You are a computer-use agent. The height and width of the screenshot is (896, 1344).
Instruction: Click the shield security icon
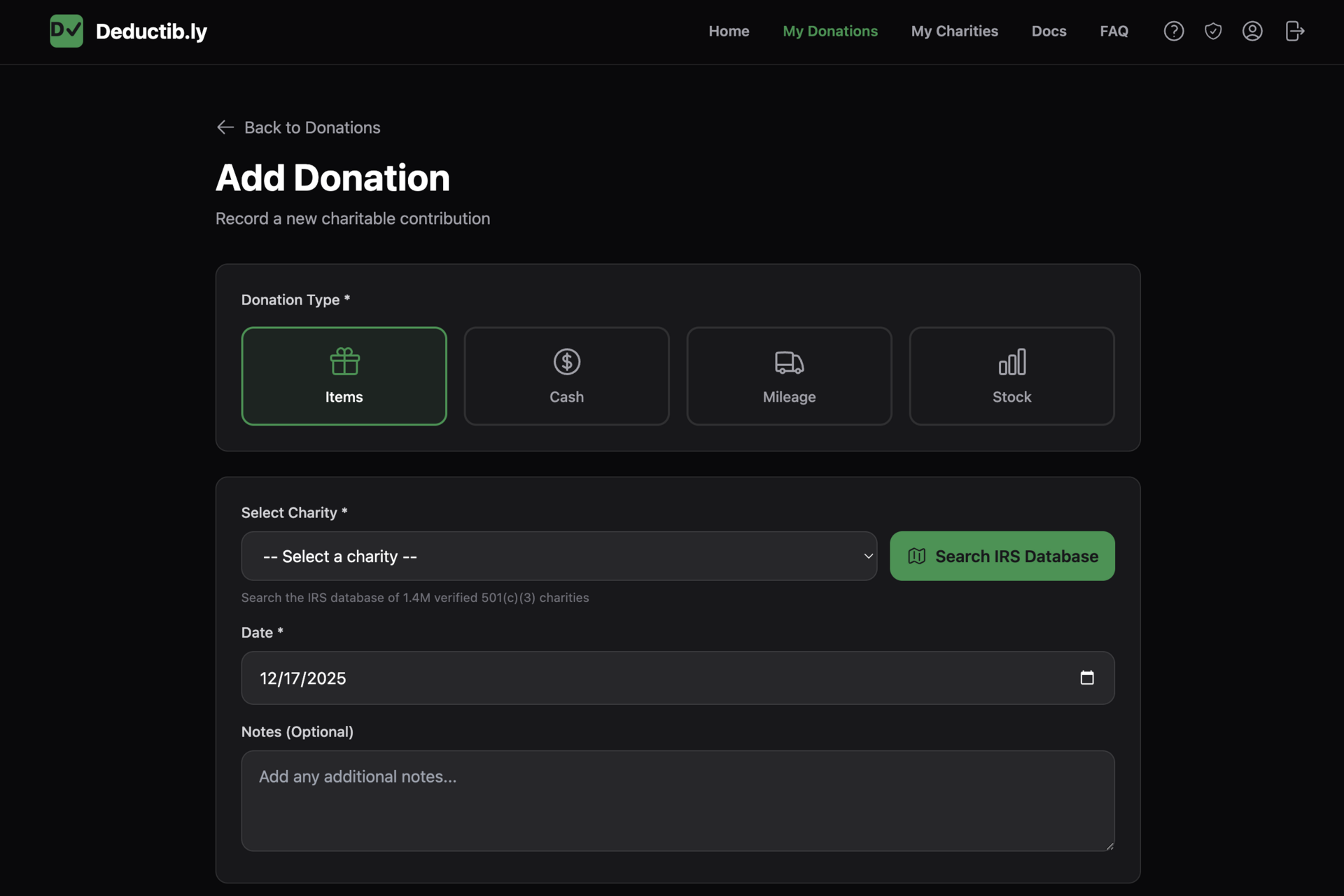click(1213, 31)
